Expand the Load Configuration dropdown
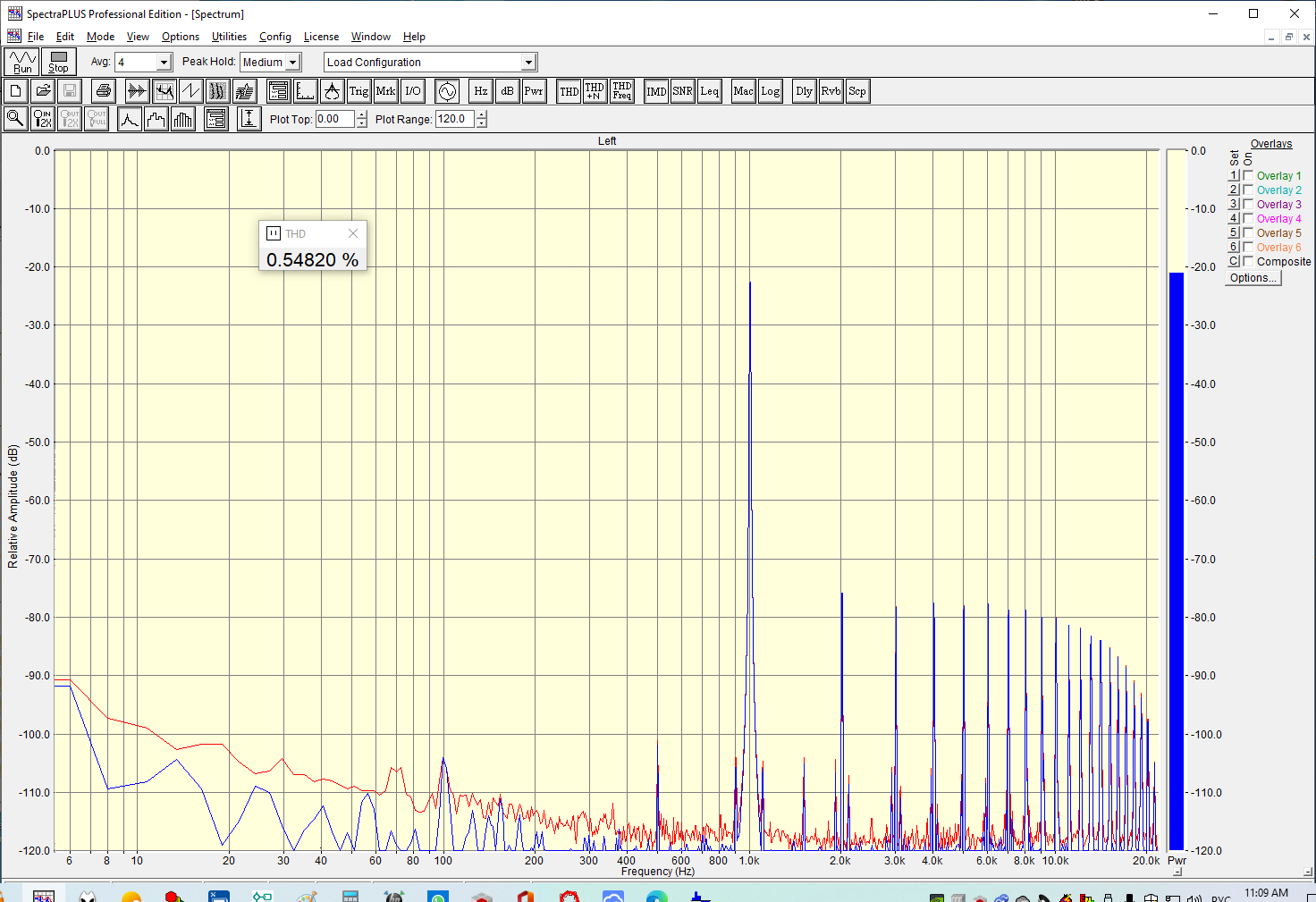This screenshot has width=1316, height=902. click(528, 62)
